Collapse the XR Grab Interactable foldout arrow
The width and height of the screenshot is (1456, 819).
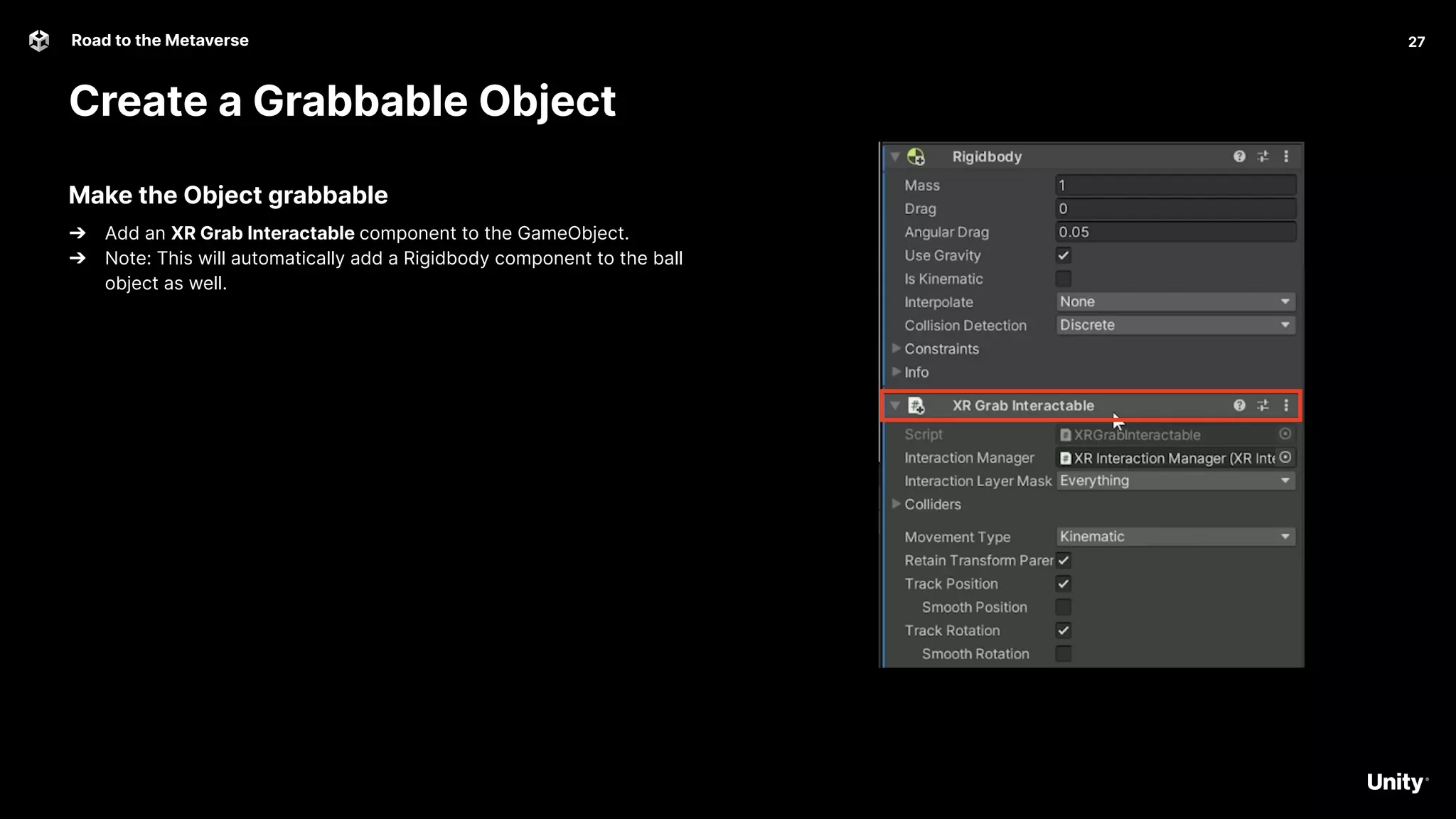[x=895, y=406]
